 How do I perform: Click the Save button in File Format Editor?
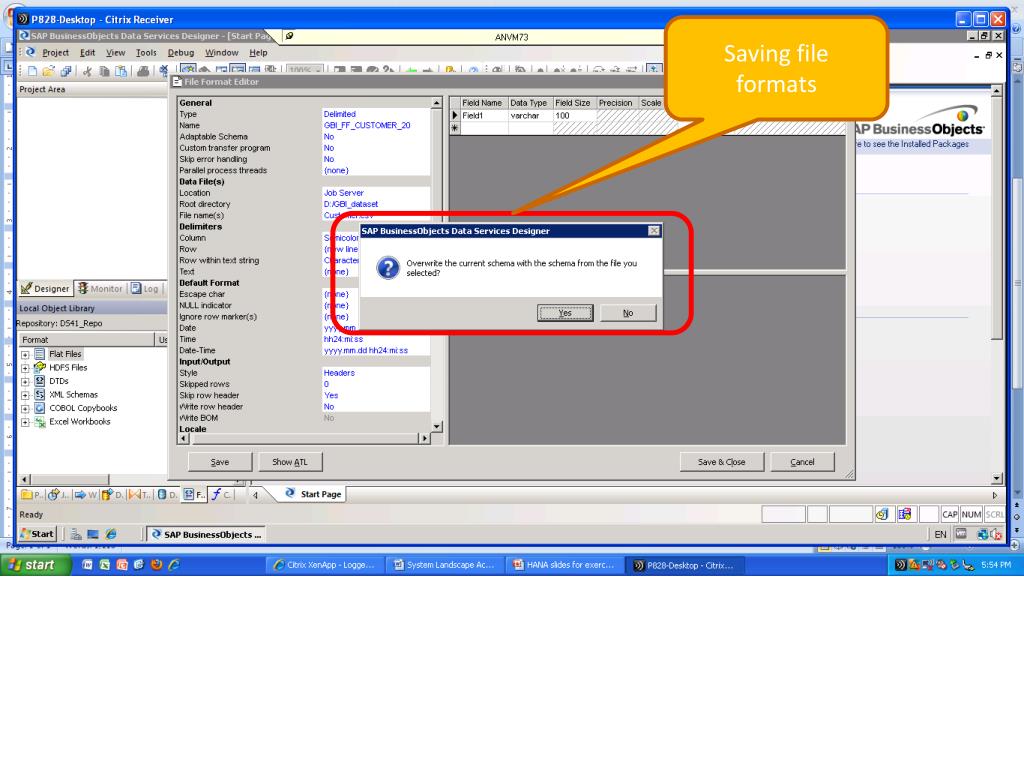coord(220,462)
